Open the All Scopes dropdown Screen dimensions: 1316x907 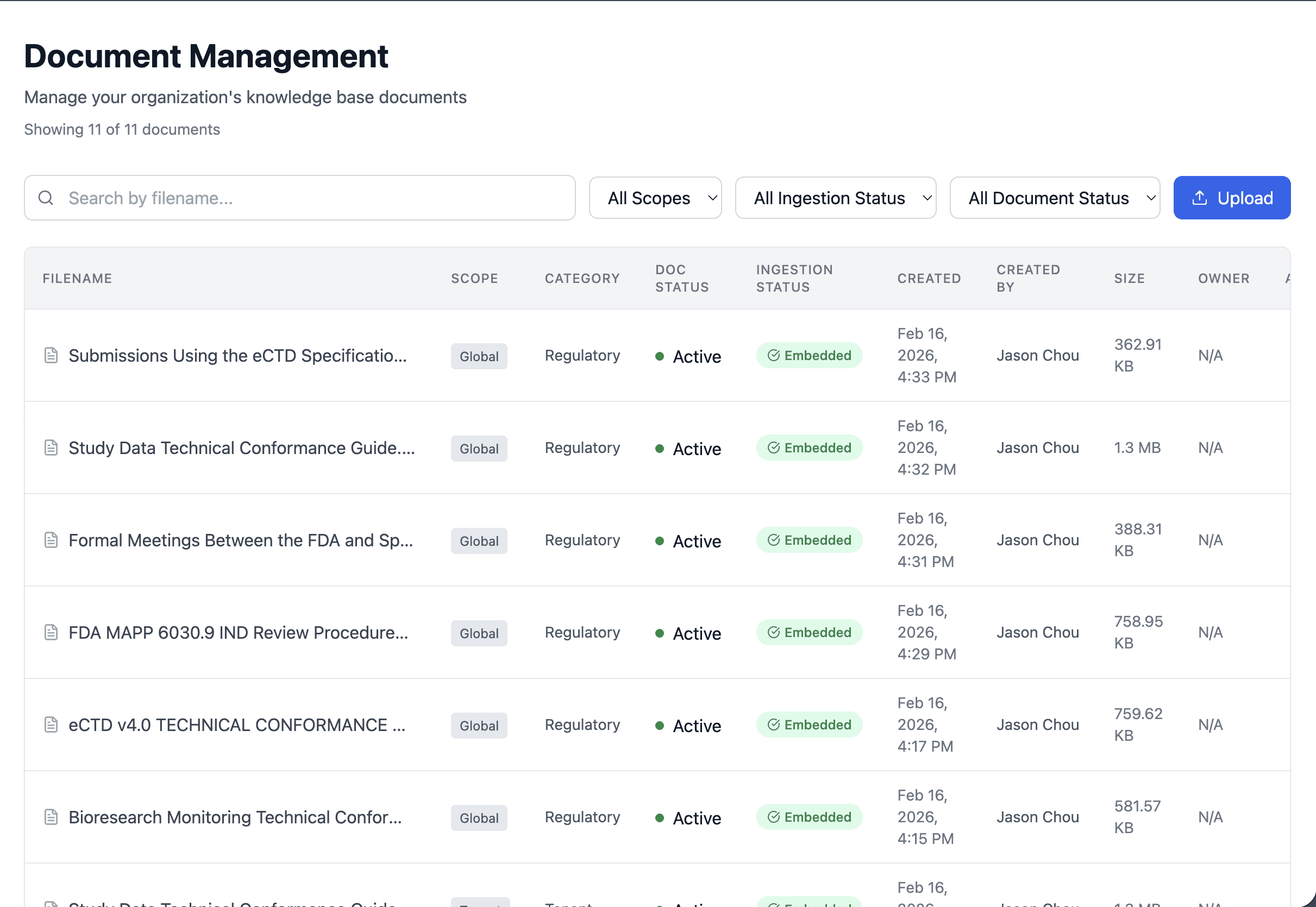point(655,198)
